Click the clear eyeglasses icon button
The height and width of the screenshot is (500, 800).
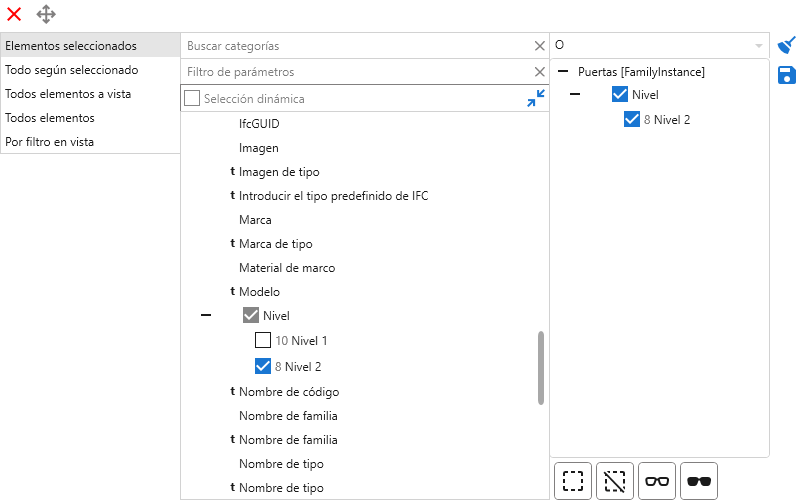(x=657, y=481)
